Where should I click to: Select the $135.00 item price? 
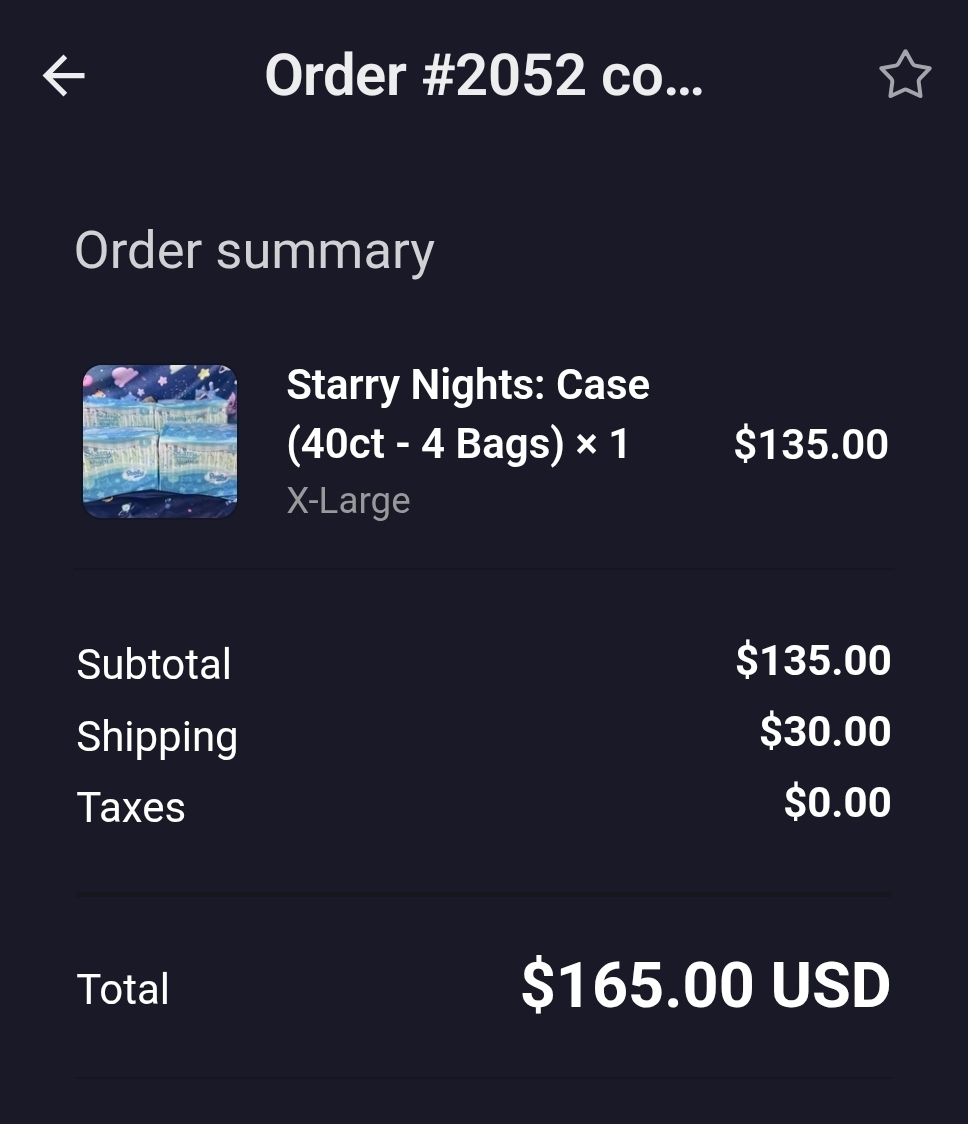[x=811, y=444]
